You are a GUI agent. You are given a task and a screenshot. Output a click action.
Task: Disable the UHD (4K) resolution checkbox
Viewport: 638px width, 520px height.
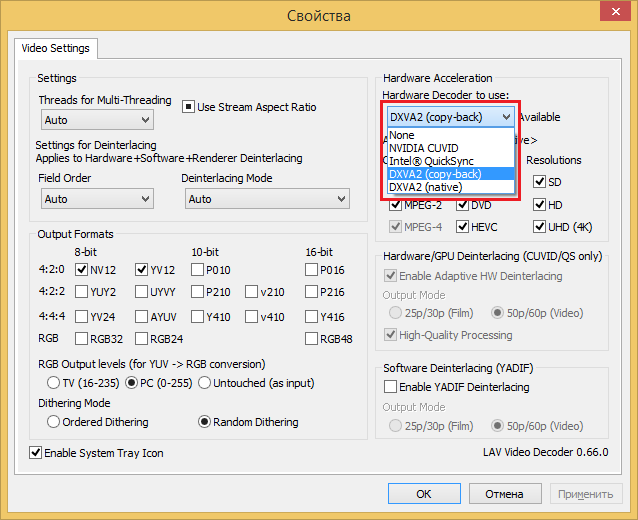(x=540, y=227)
